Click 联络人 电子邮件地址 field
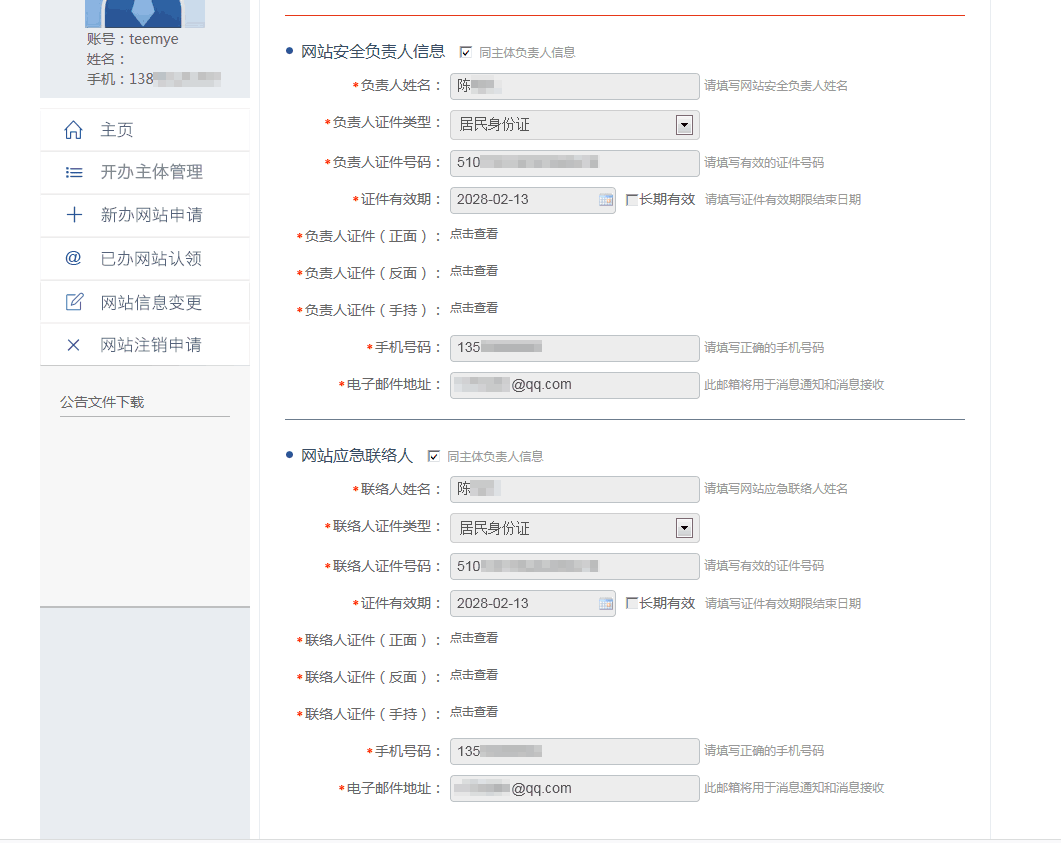 (x=574, y=788)
